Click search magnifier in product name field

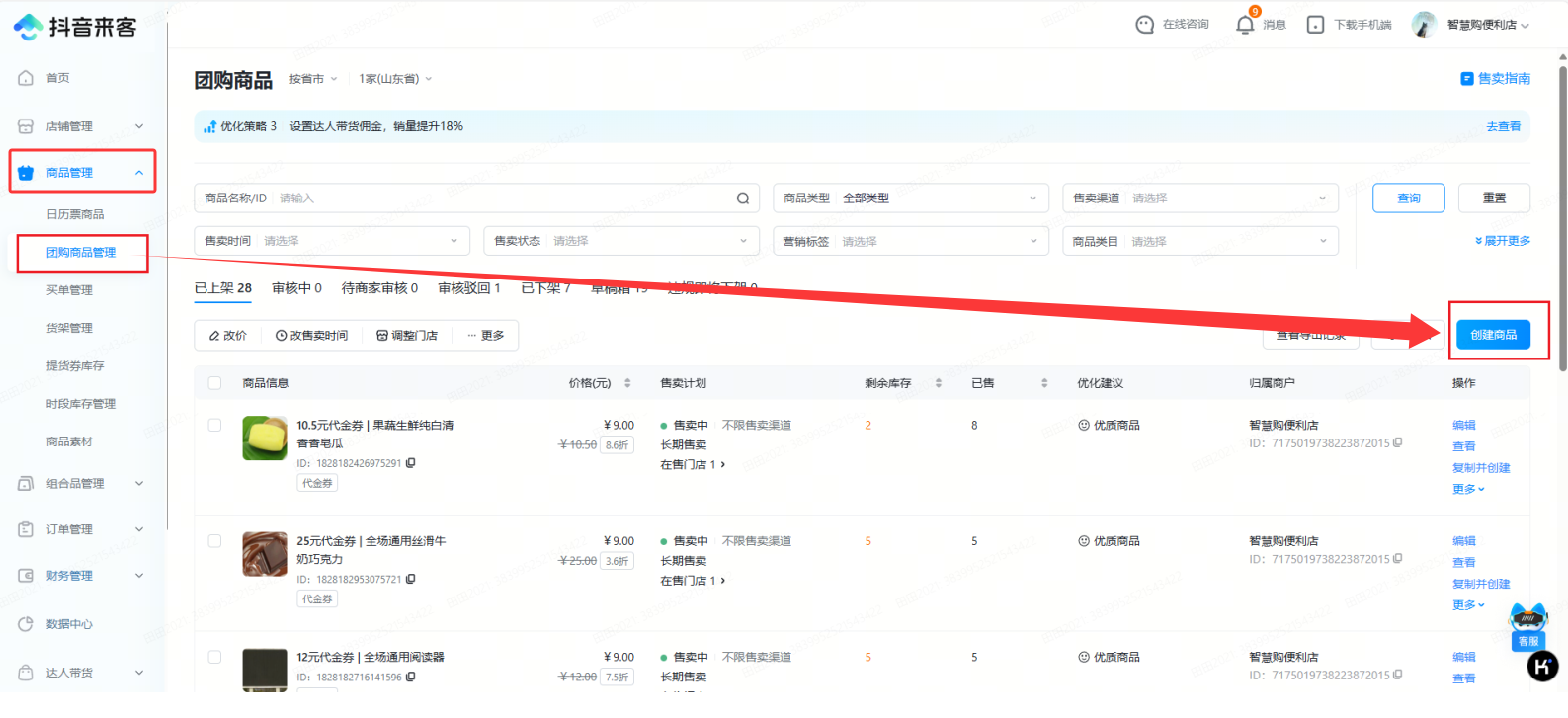(743, 199)
